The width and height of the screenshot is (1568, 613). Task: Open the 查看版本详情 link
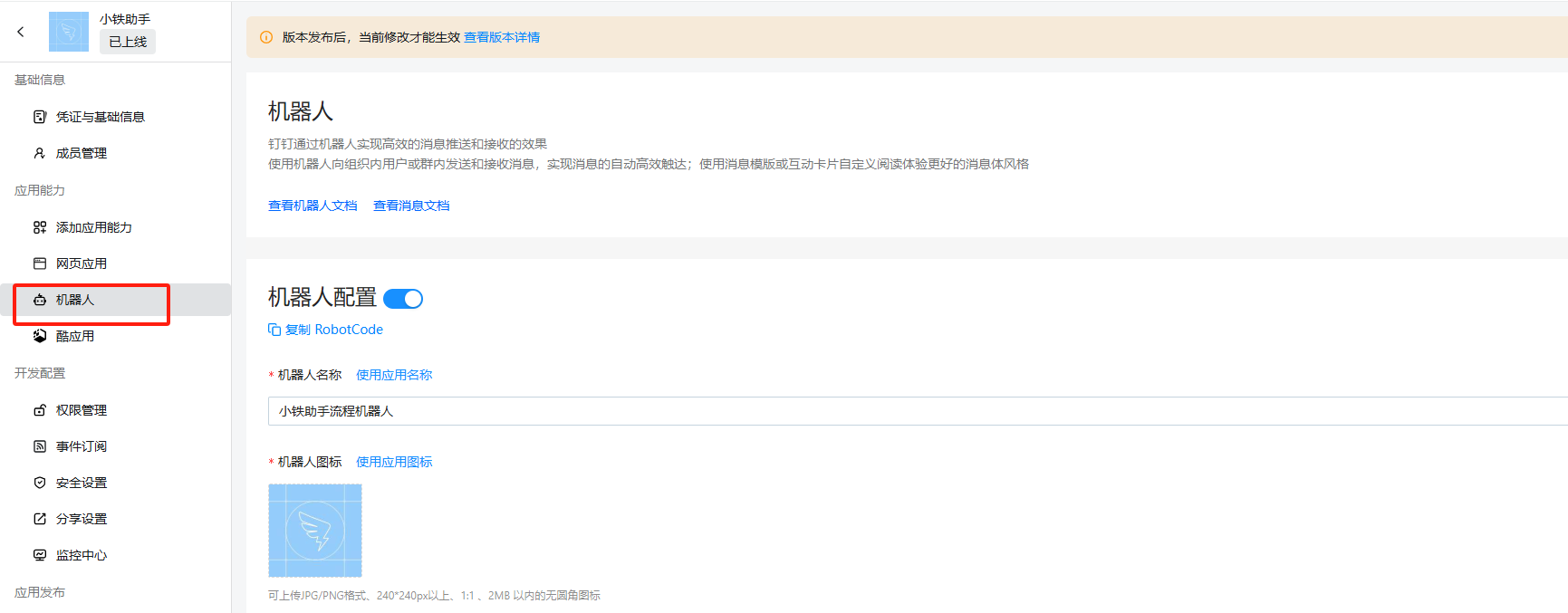[502, 37]
